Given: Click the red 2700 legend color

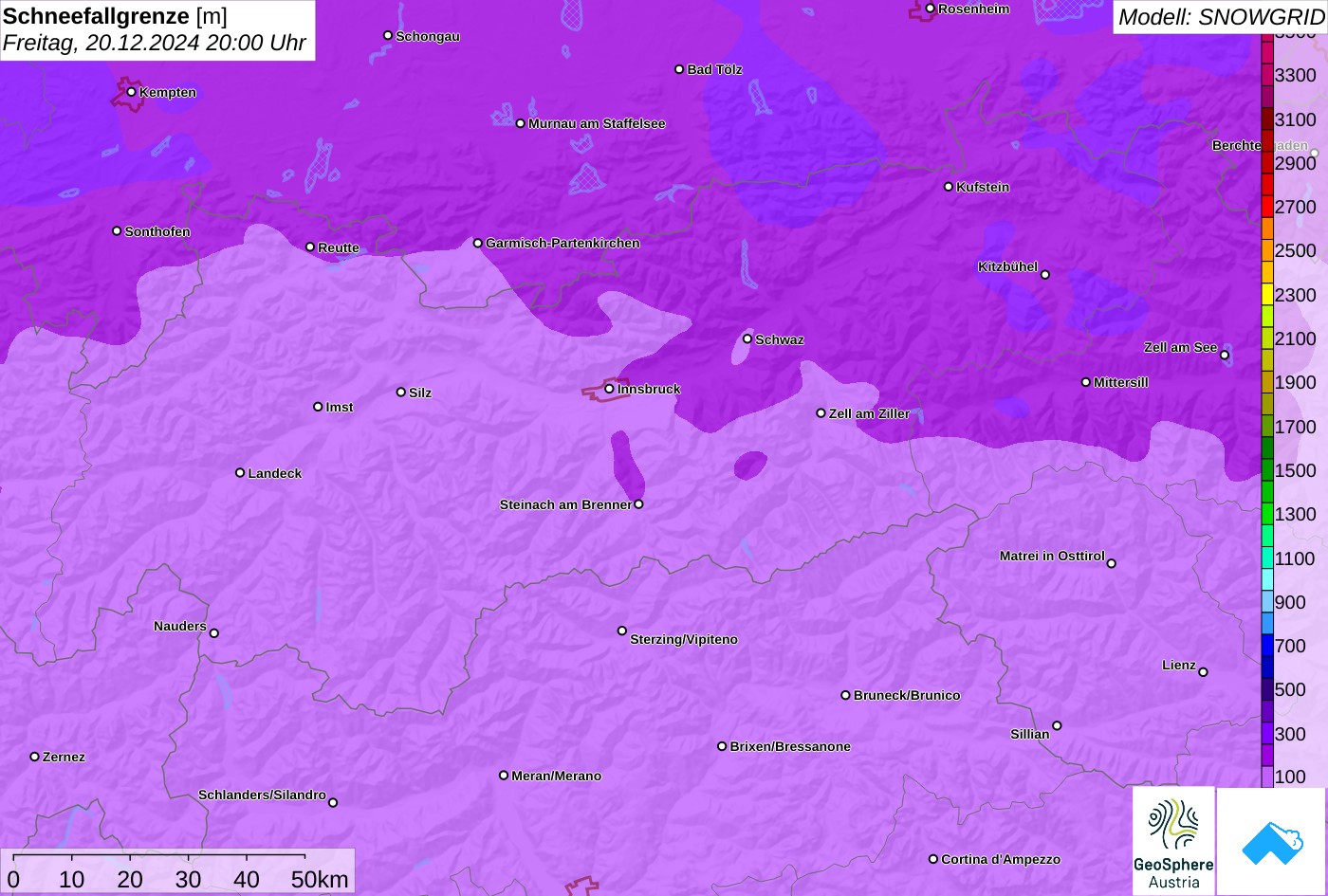Looking at the screenshot, I should coord(1267,207).
